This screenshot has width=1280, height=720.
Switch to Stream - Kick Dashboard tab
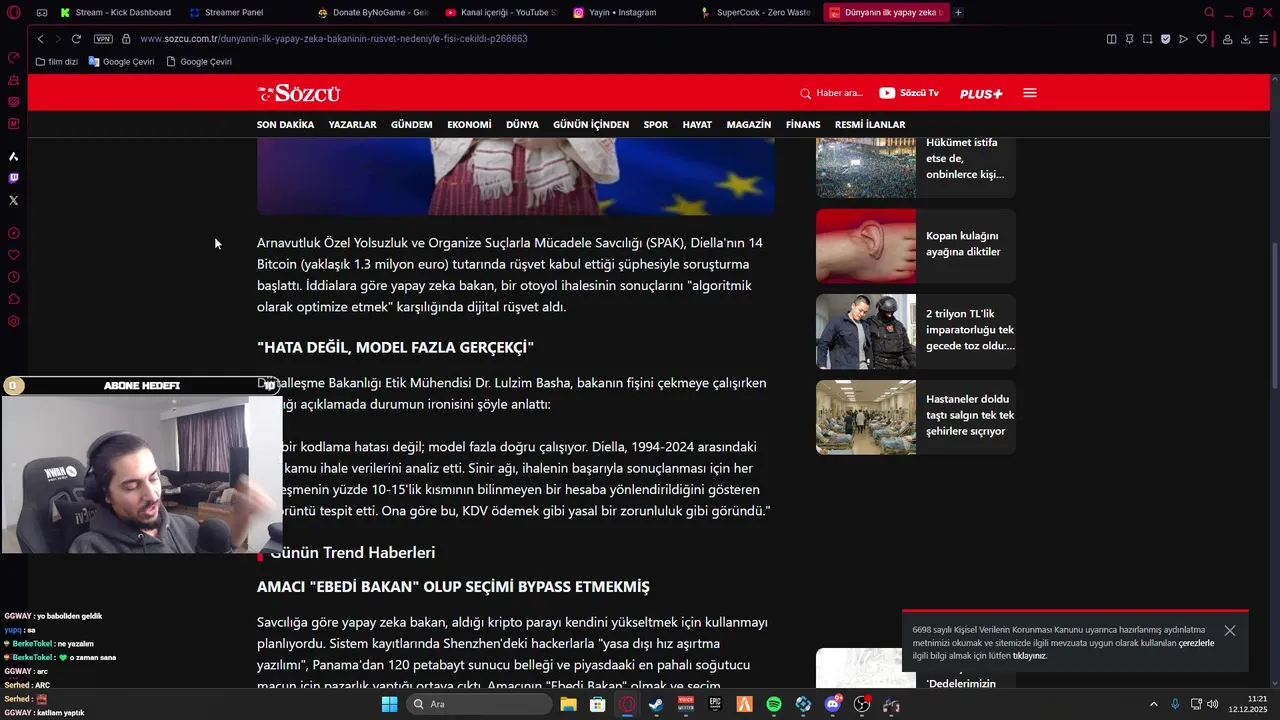116,13
